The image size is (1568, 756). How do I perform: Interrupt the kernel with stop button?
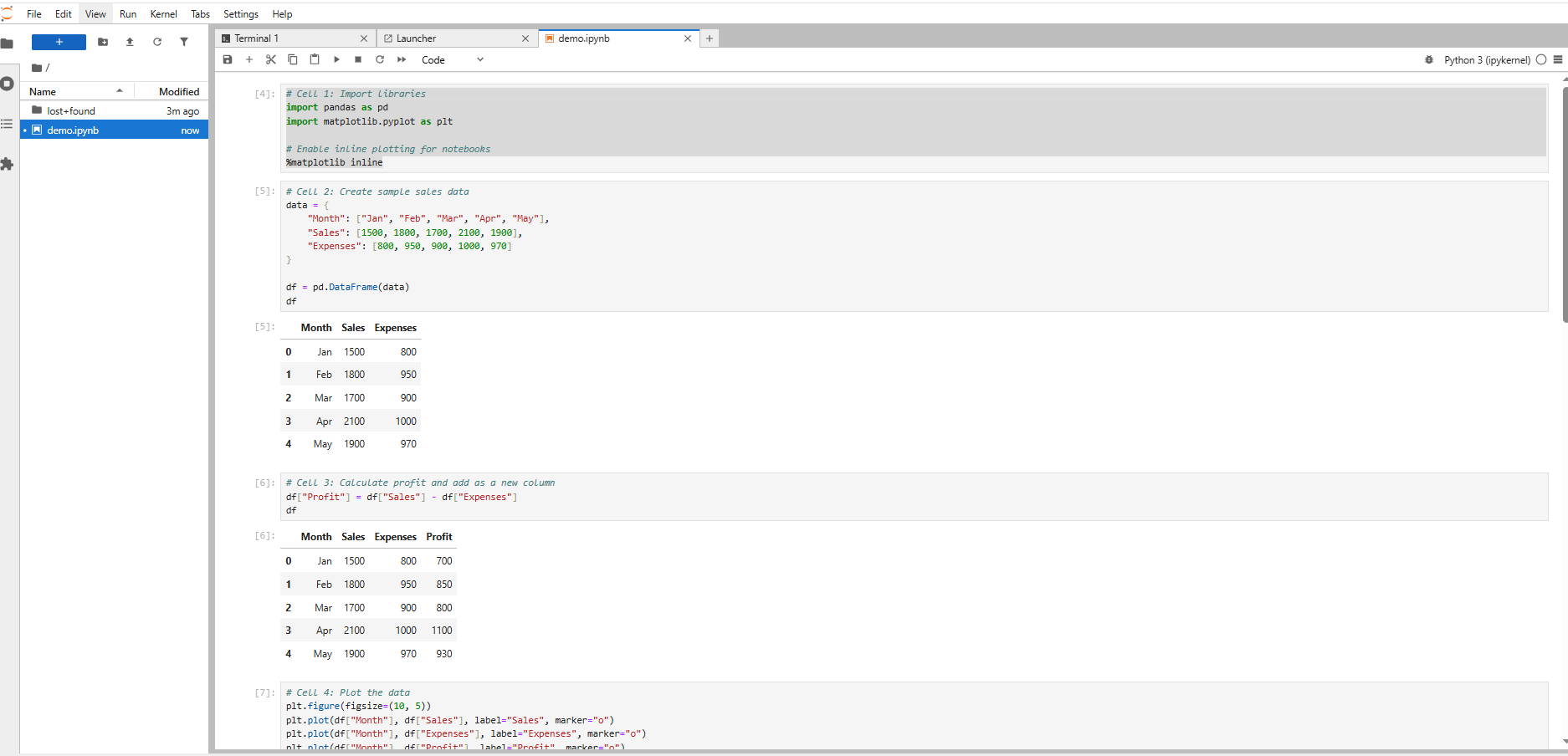click(x=358, y=59)
